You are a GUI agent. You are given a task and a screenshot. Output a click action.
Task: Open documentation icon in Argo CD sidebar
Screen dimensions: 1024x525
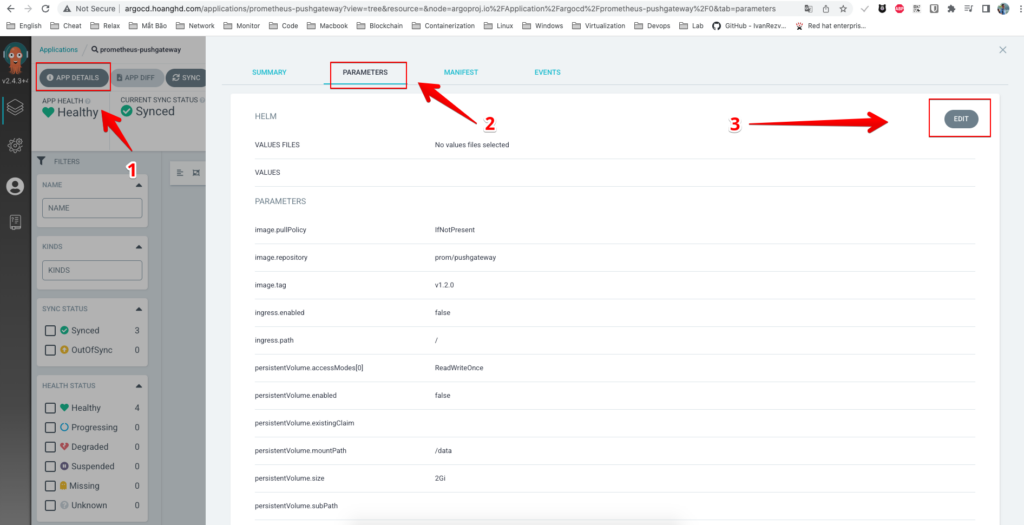coord(15,223)
